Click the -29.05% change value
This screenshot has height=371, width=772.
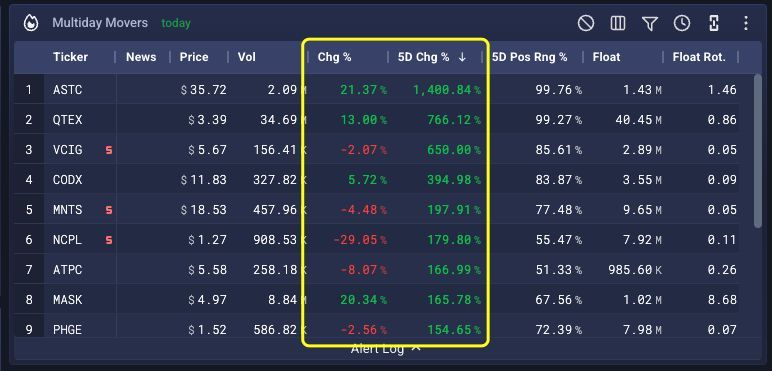tap(360, 240)
